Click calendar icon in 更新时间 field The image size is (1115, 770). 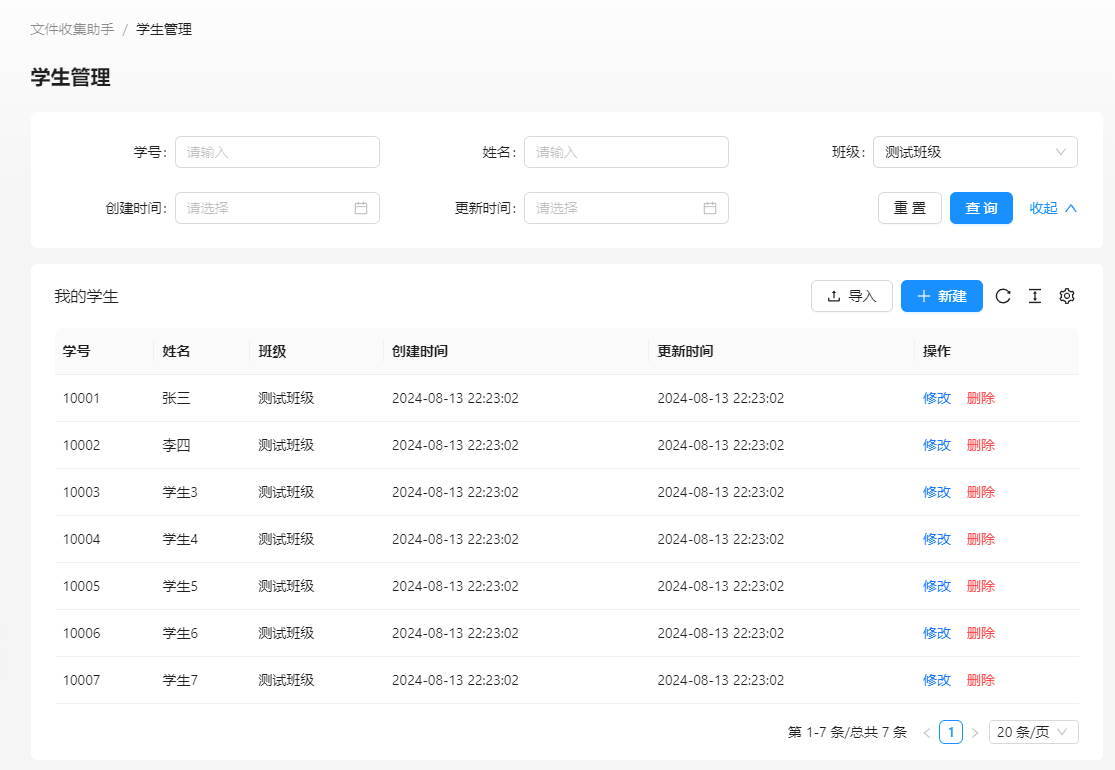[x=710, y=208]
